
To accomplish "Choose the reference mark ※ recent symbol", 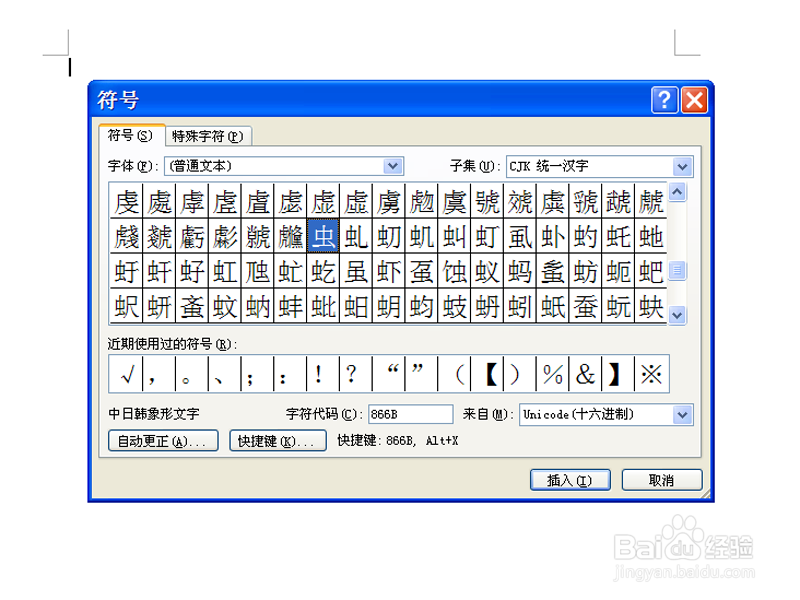I will 651,374.
